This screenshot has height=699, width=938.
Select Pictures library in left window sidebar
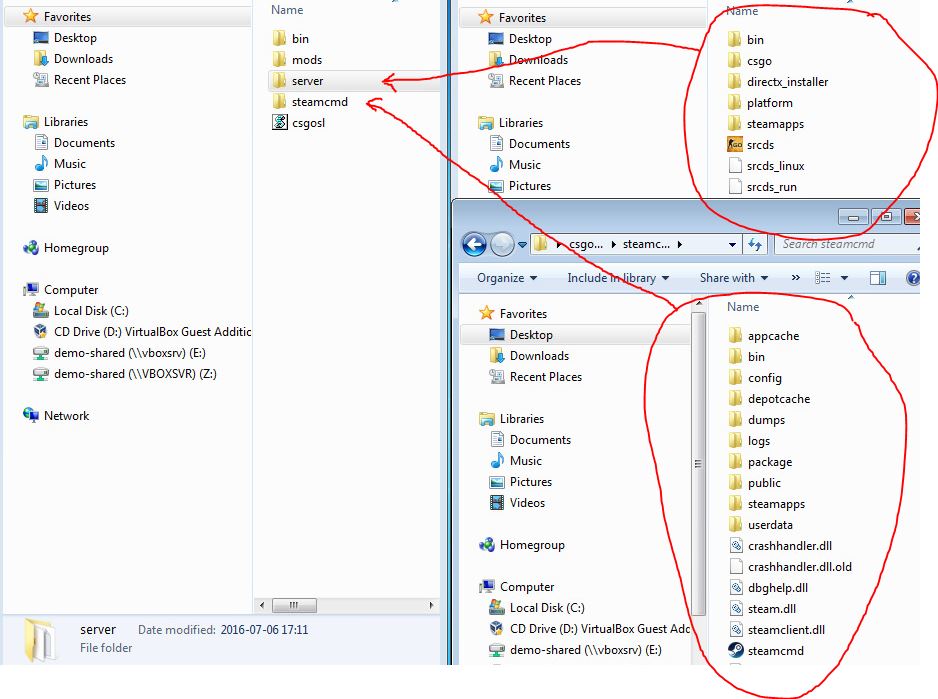pos(65,184)
